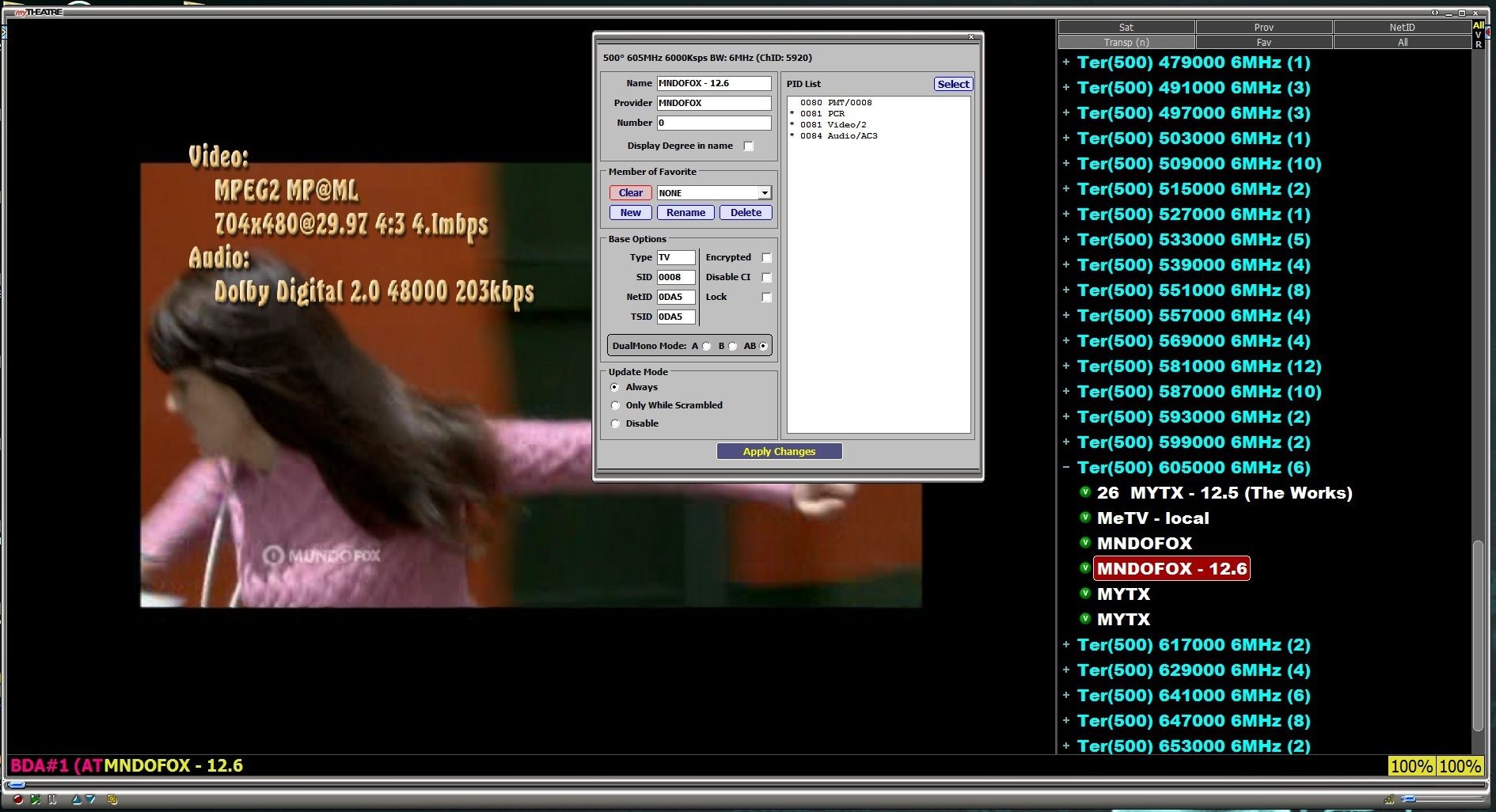This screenshot has height=812, width=1496.
Task: Choose Only While Scrambled update mode
Action: point(615,405)
